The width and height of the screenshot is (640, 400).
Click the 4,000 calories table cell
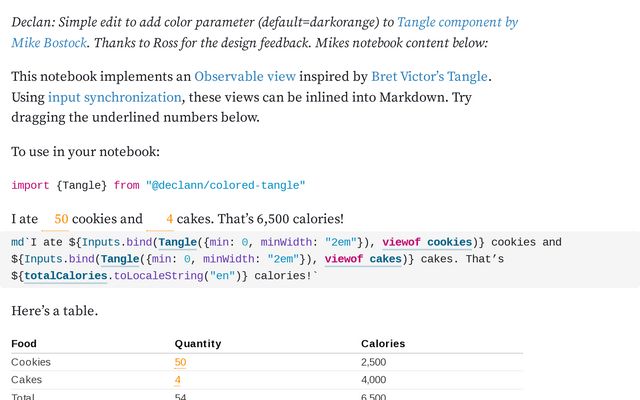click(x=375, y=380)
